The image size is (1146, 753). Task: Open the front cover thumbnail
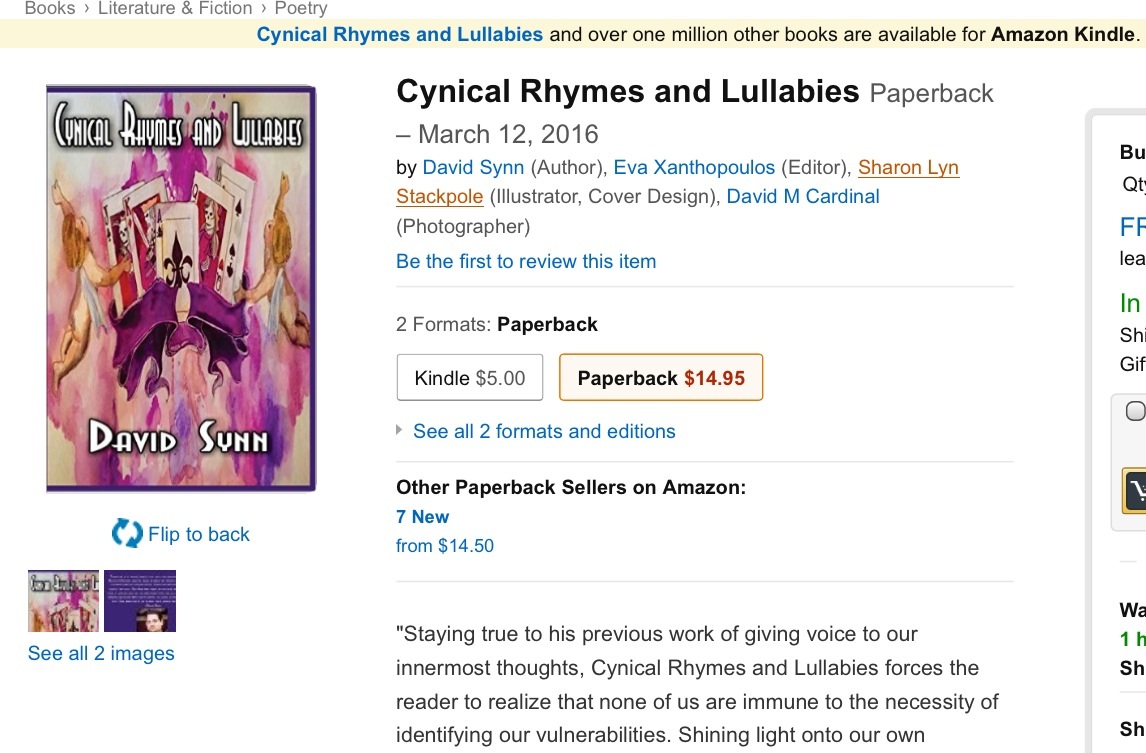tap(63, 601)
